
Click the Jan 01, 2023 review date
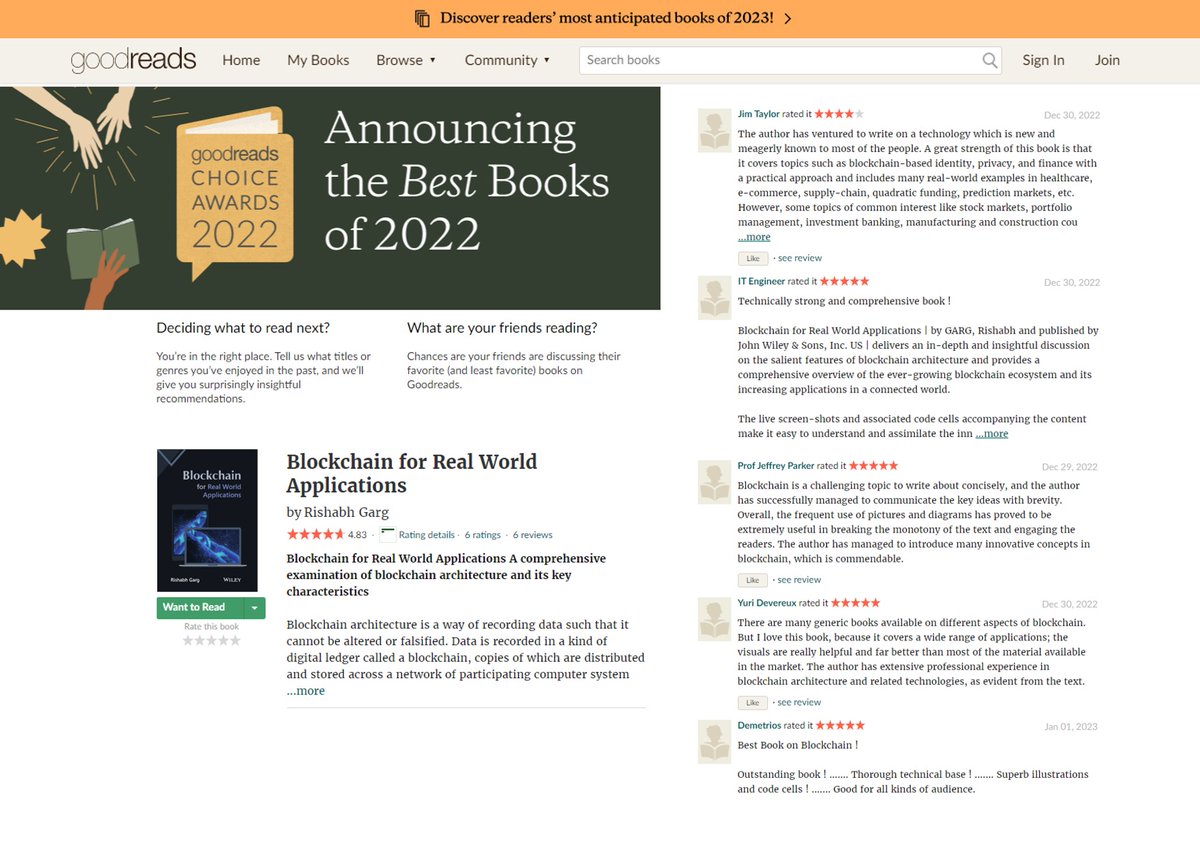(1071, 727)
